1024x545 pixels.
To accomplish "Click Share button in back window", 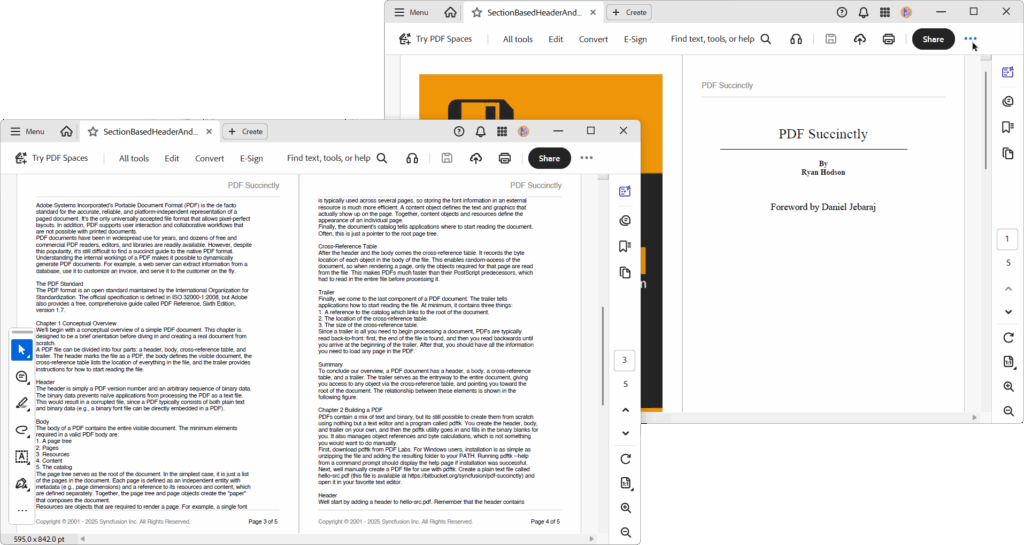I will [x=933, y=39].
